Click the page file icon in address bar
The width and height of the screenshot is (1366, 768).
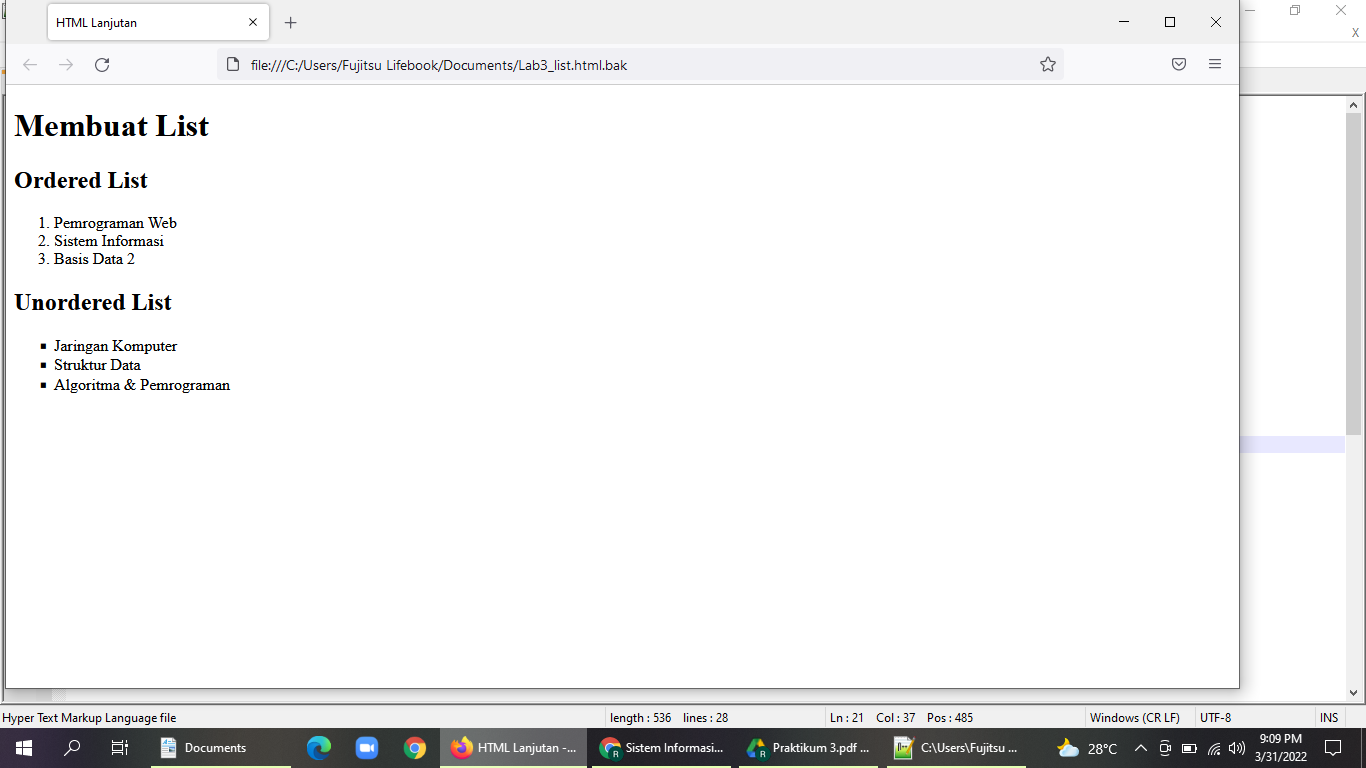[x=233, y=65]
